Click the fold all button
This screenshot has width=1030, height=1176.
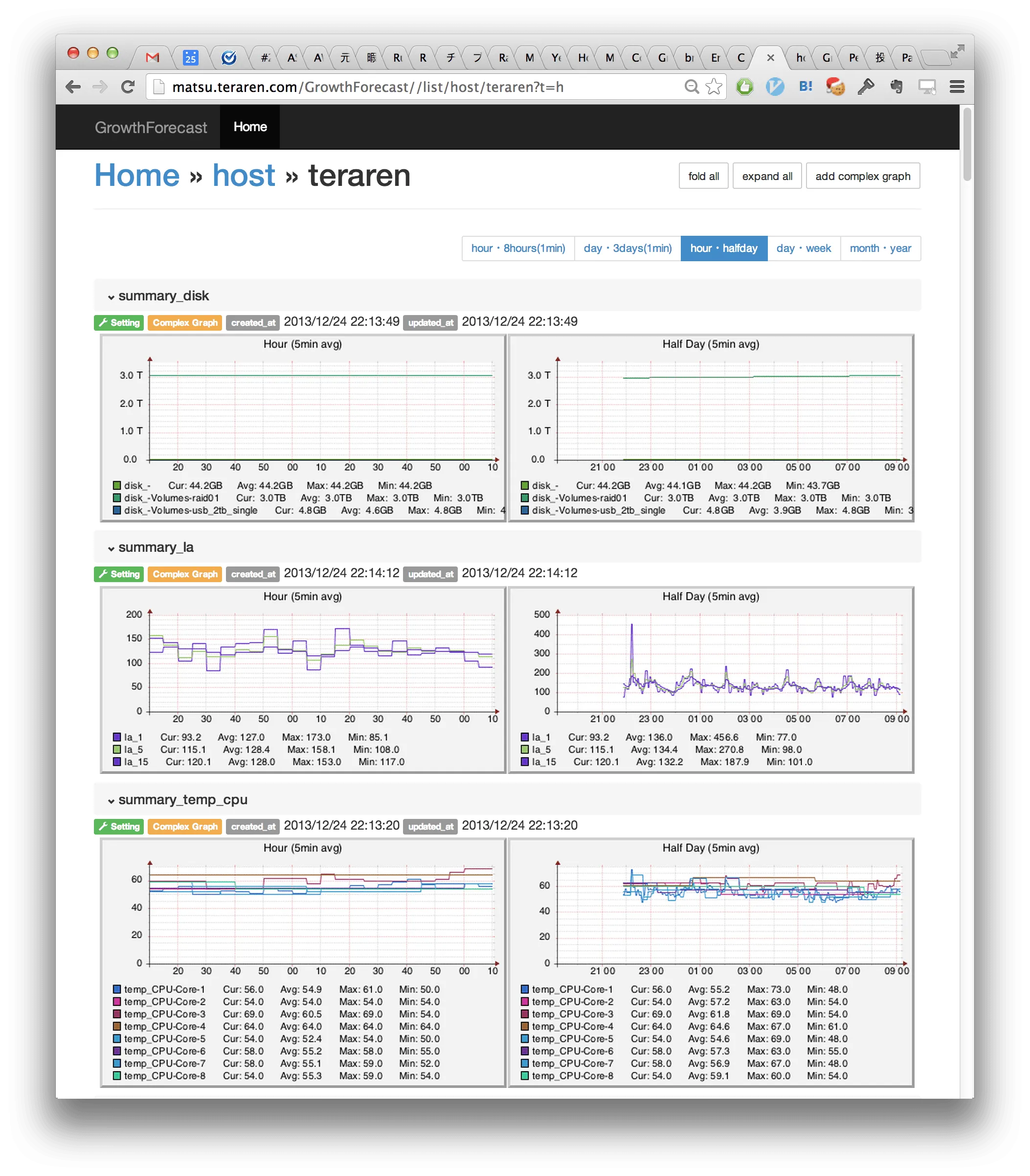pyautogui.click(x=703, y=177)
